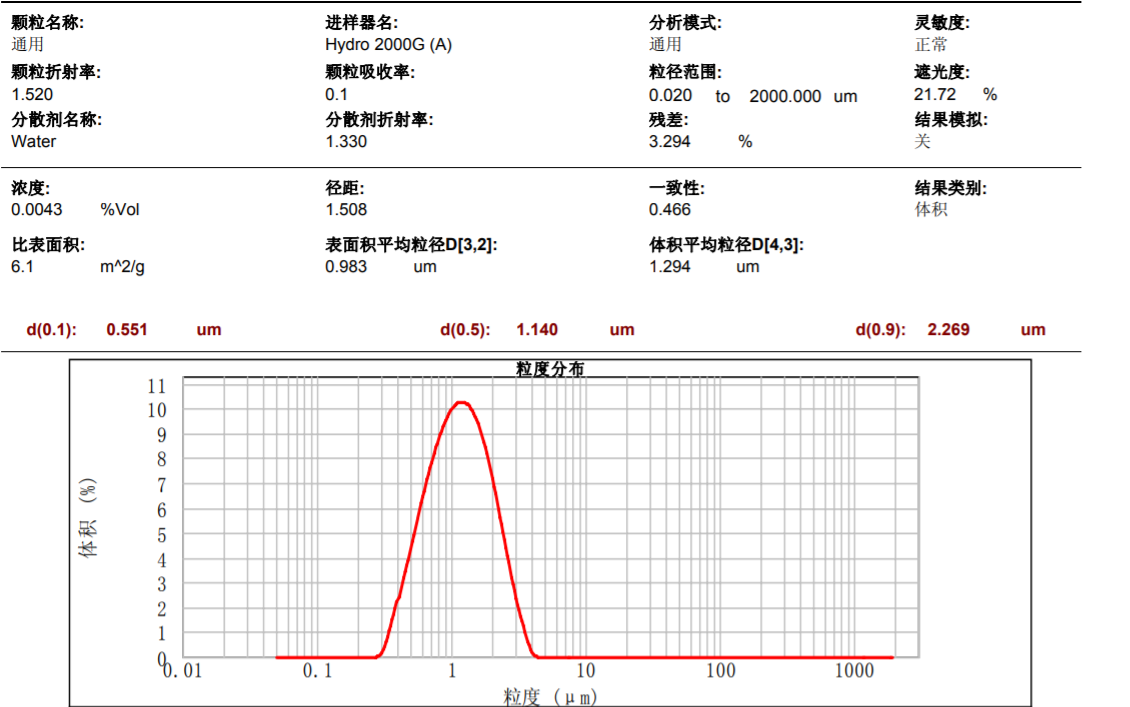This screenshot has width=1130, height=707.
Task: Select the uniformity value 0.466
Action: click(x=670, y=209)
